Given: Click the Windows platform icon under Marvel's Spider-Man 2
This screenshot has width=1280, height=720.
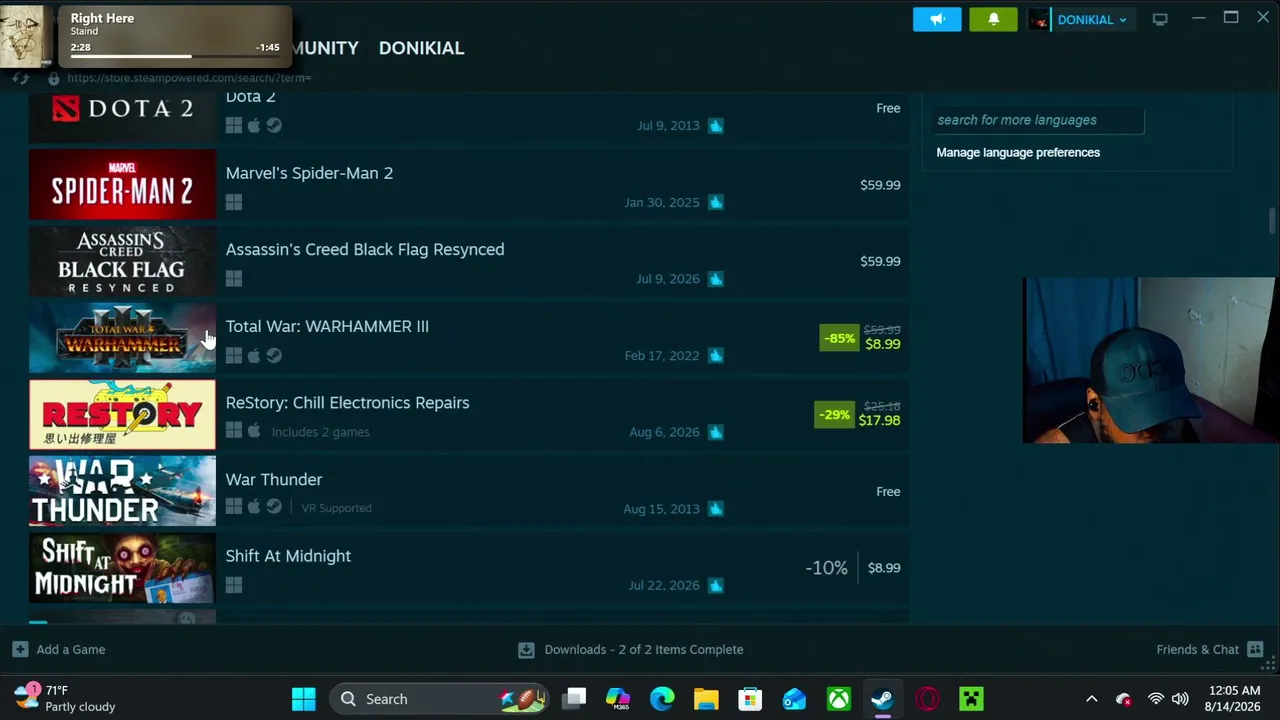Looking at the screenshot, I should pyautogui.click(x=234, y=202).
